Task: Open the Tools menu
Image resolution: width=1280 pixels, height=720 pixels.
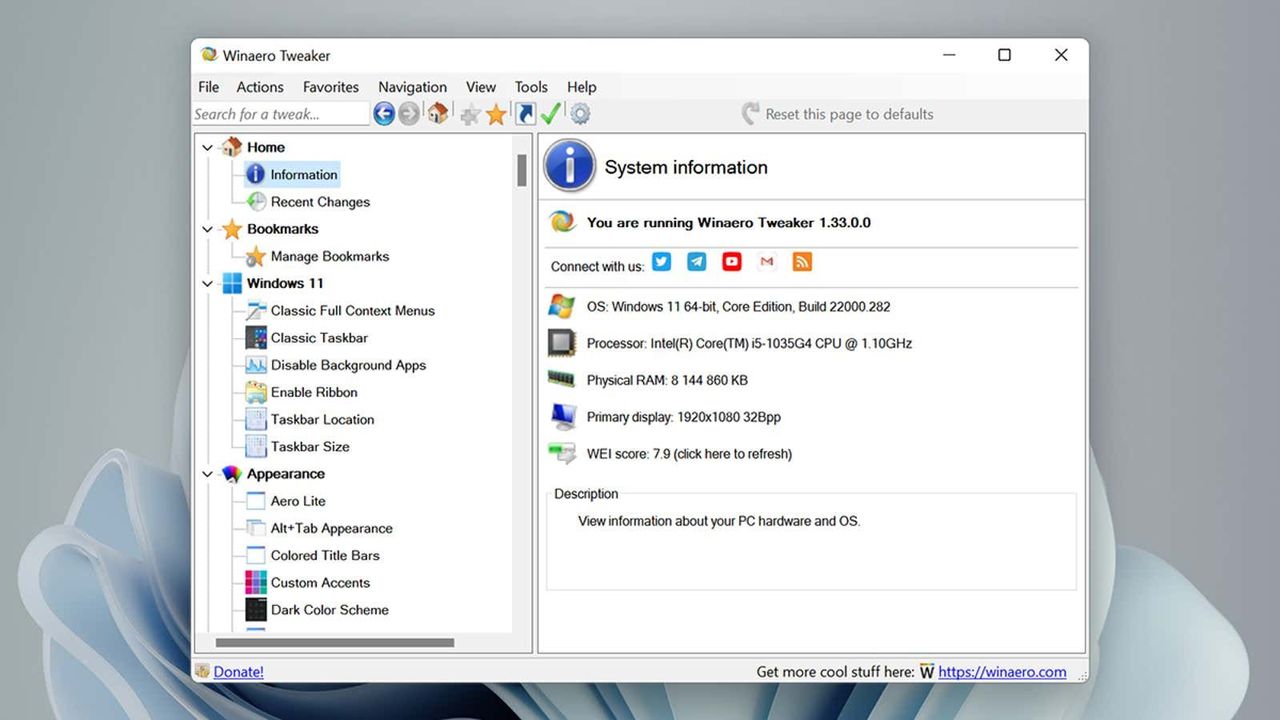Action: pyautogui.click(x=531, y=87)
